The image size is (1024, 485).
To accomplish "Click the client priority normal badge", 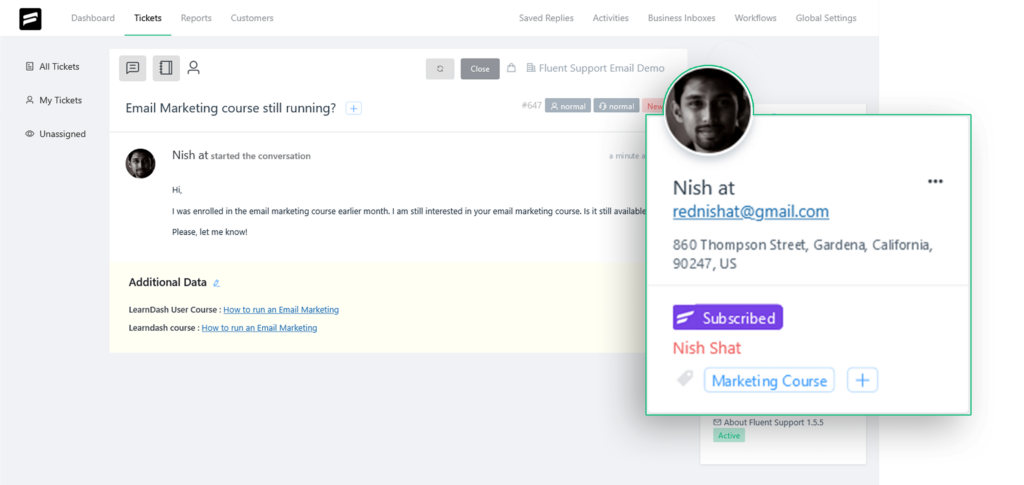I will pyautogui.click(x=568, y=106).
